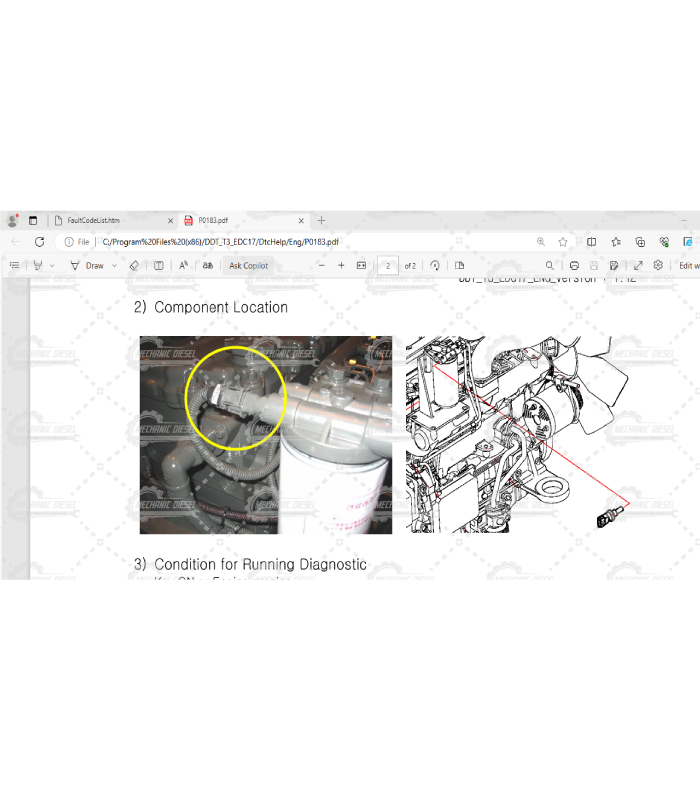Rotate the PDF page

[x=435, y=266]
